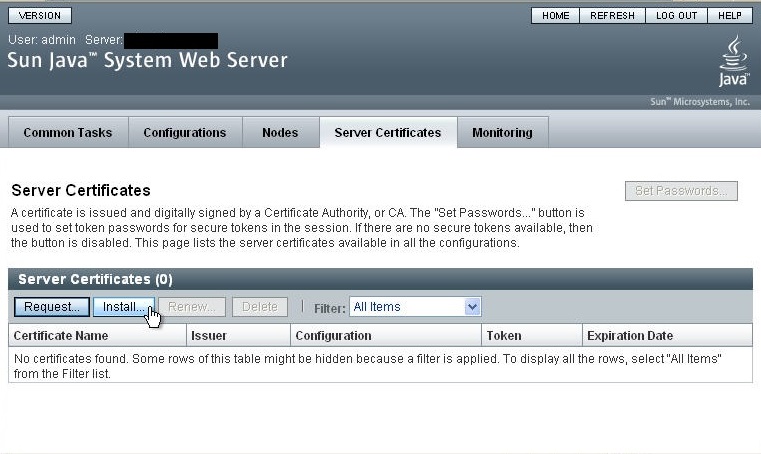
Task: Go to HOME page
Action: coord(556,16)
